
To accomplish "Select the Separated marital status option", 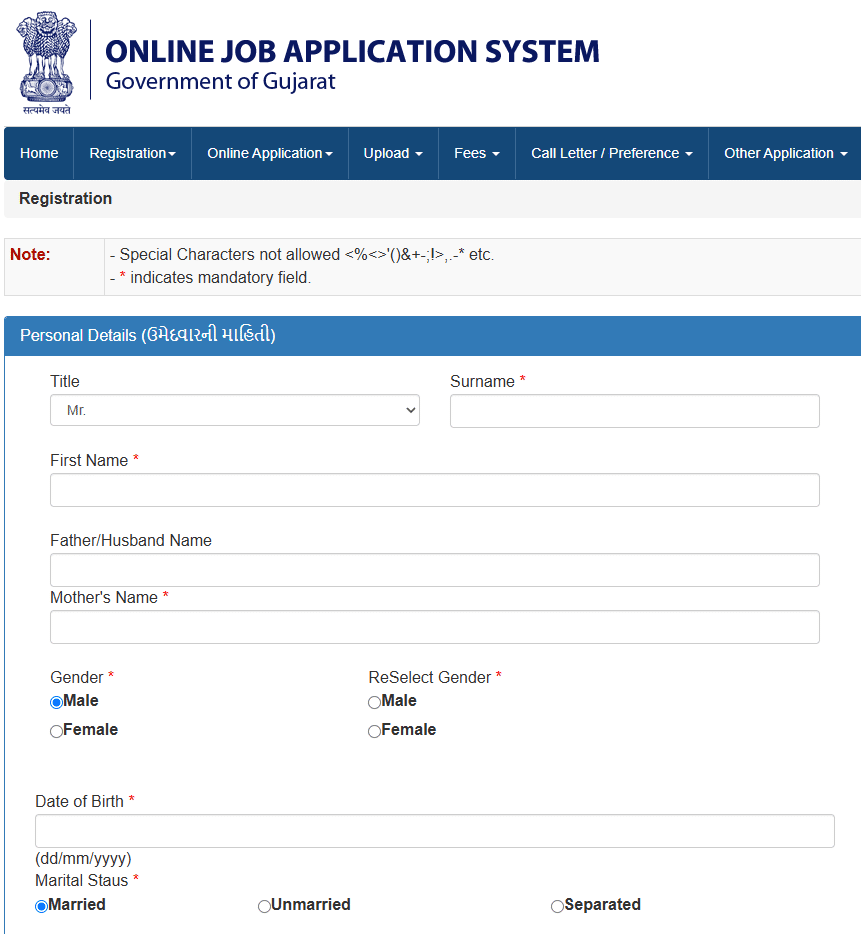I will 557,906.
